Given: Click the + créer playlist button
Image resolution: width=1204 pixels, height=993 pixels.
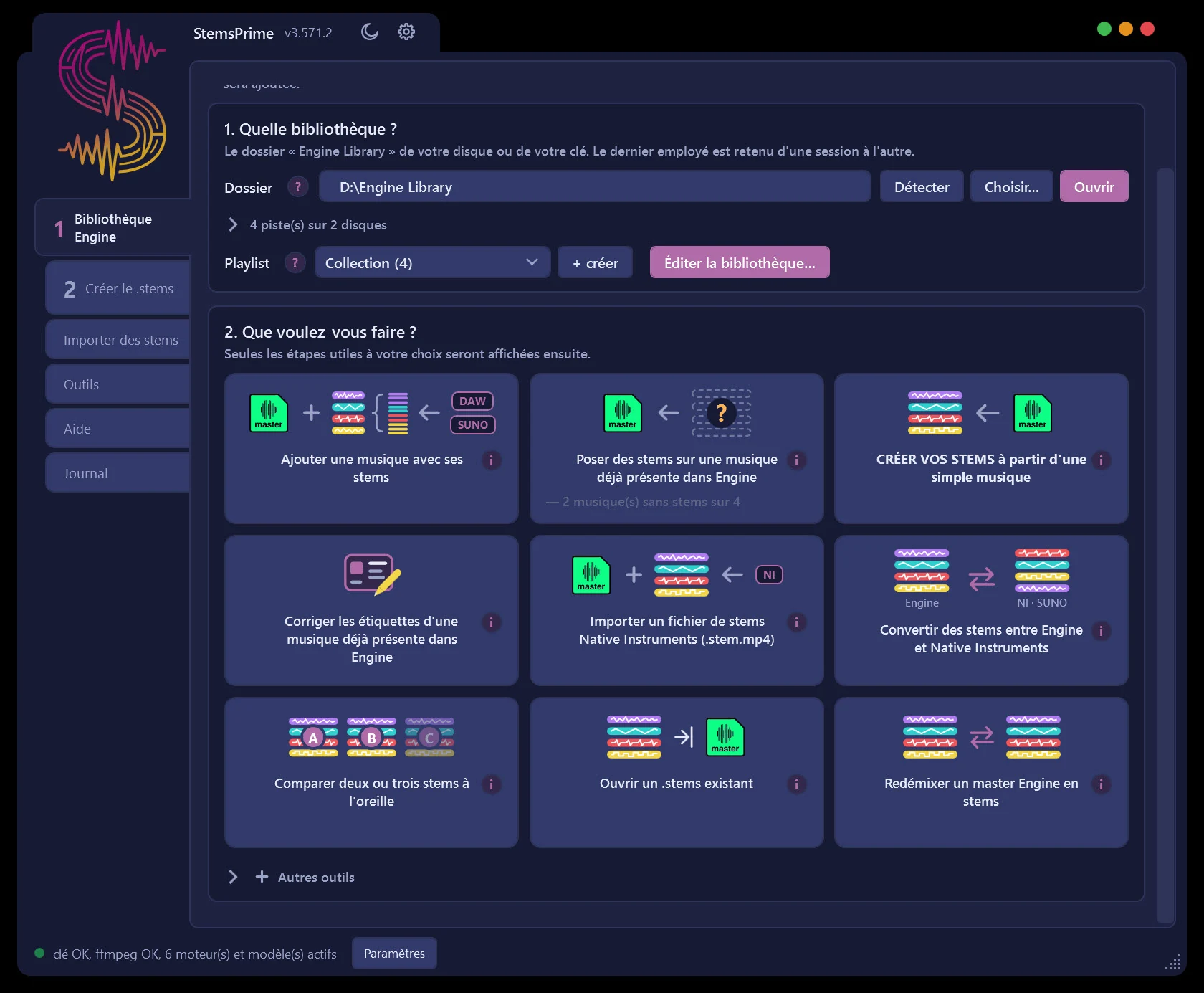Looking at the screenshot, I should click(x=595, y=262).
